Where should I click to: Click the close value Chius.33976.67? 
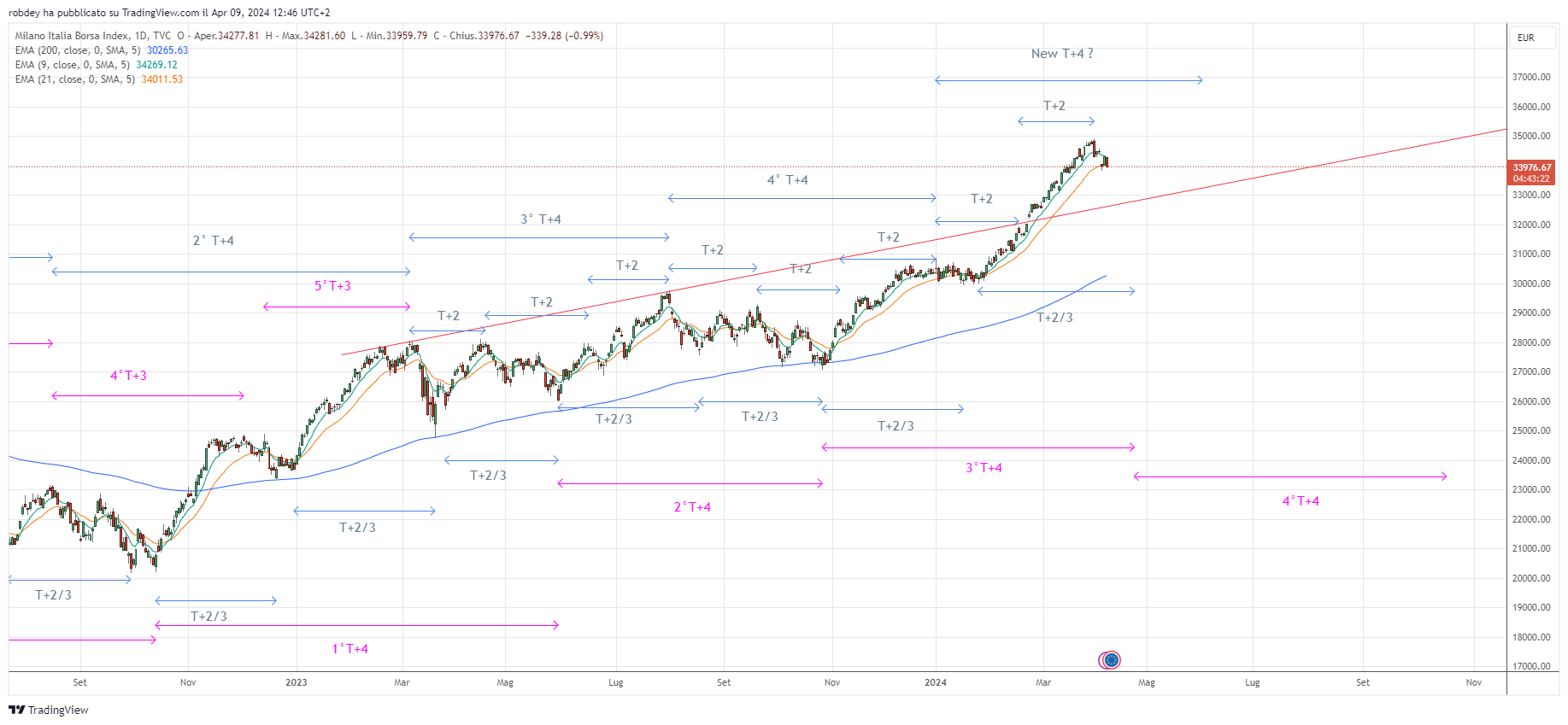tap(484, 36)
